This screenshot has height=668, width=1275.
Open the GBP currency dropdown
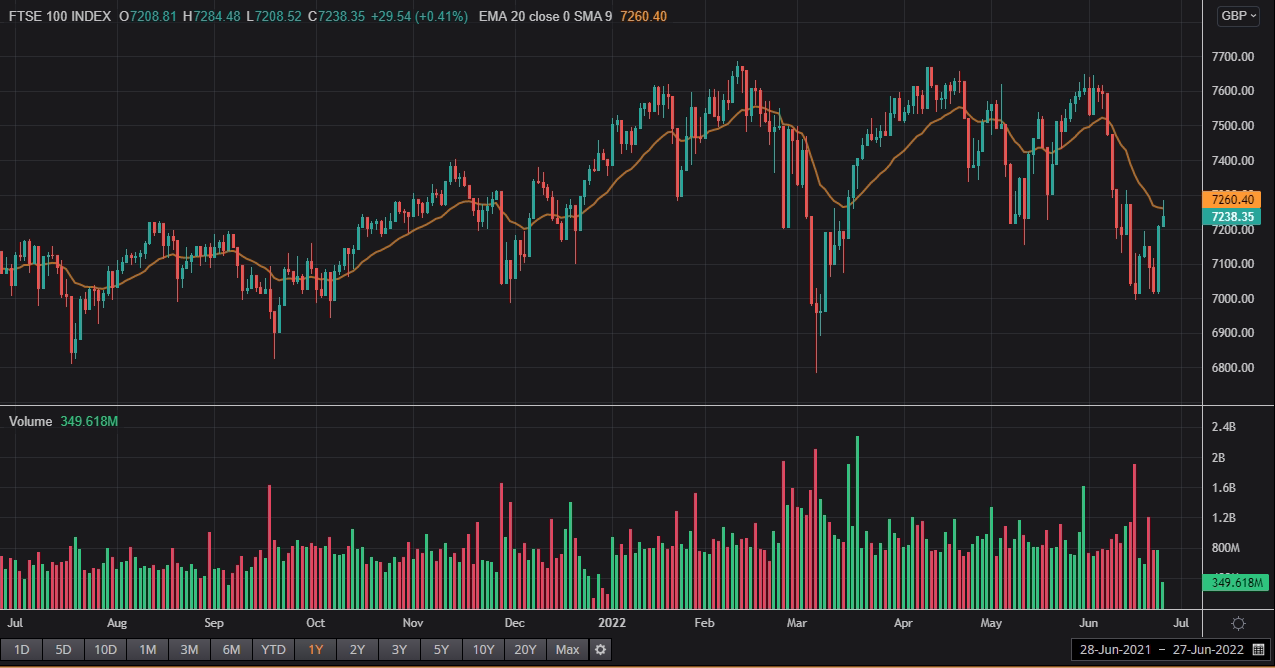click(1238, 15)
